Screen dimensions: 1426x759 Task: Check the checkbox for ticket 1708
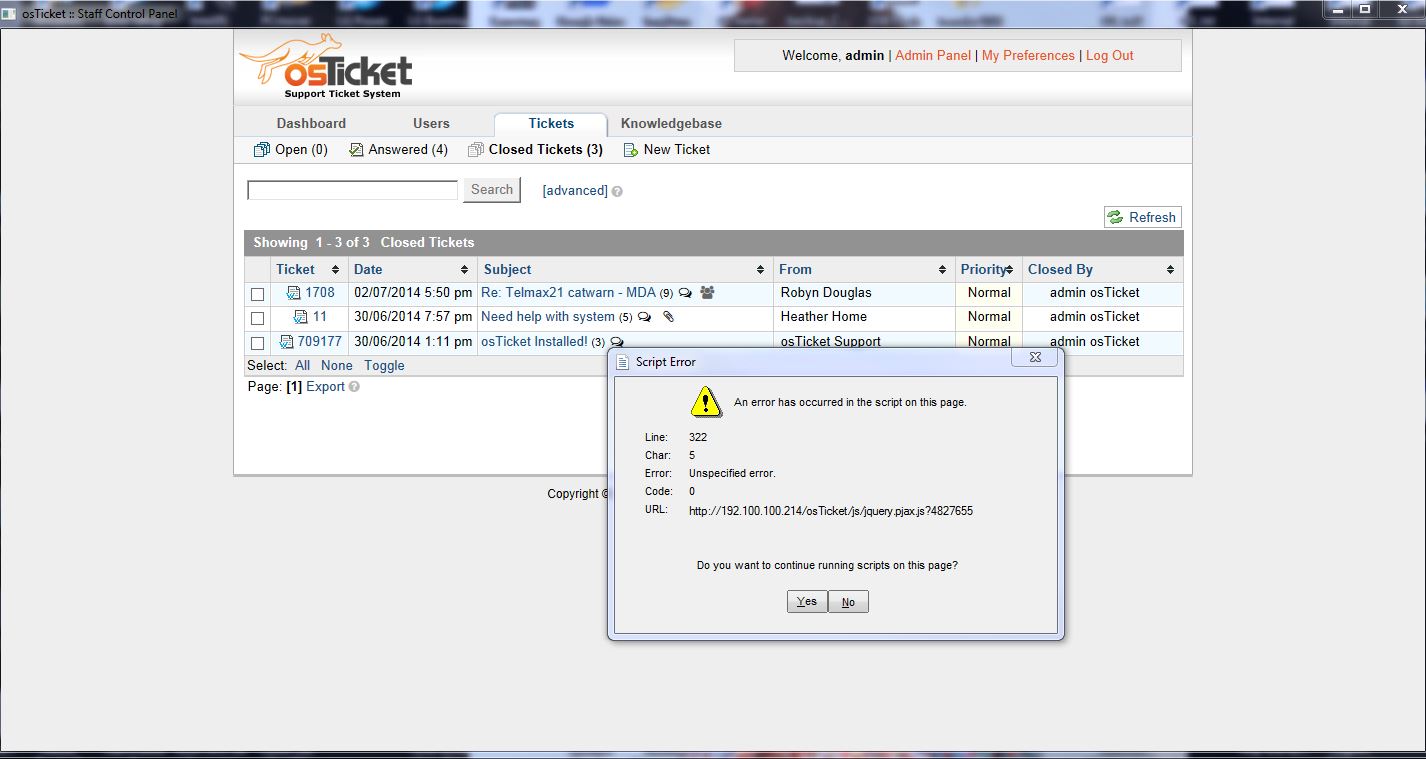(x=257, y=293)
